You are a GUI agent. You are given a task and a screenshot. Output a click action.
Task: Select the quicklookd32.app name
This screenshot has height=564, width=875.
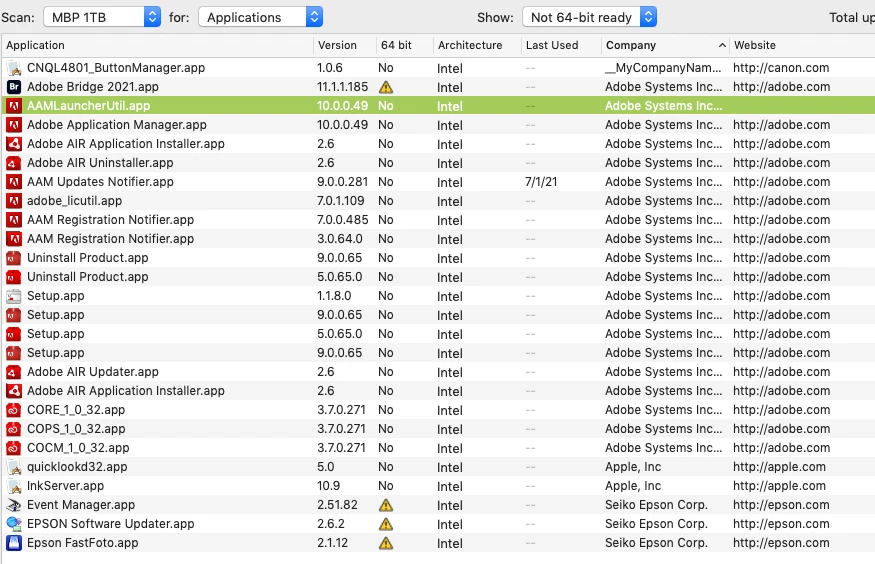(77, 467)
